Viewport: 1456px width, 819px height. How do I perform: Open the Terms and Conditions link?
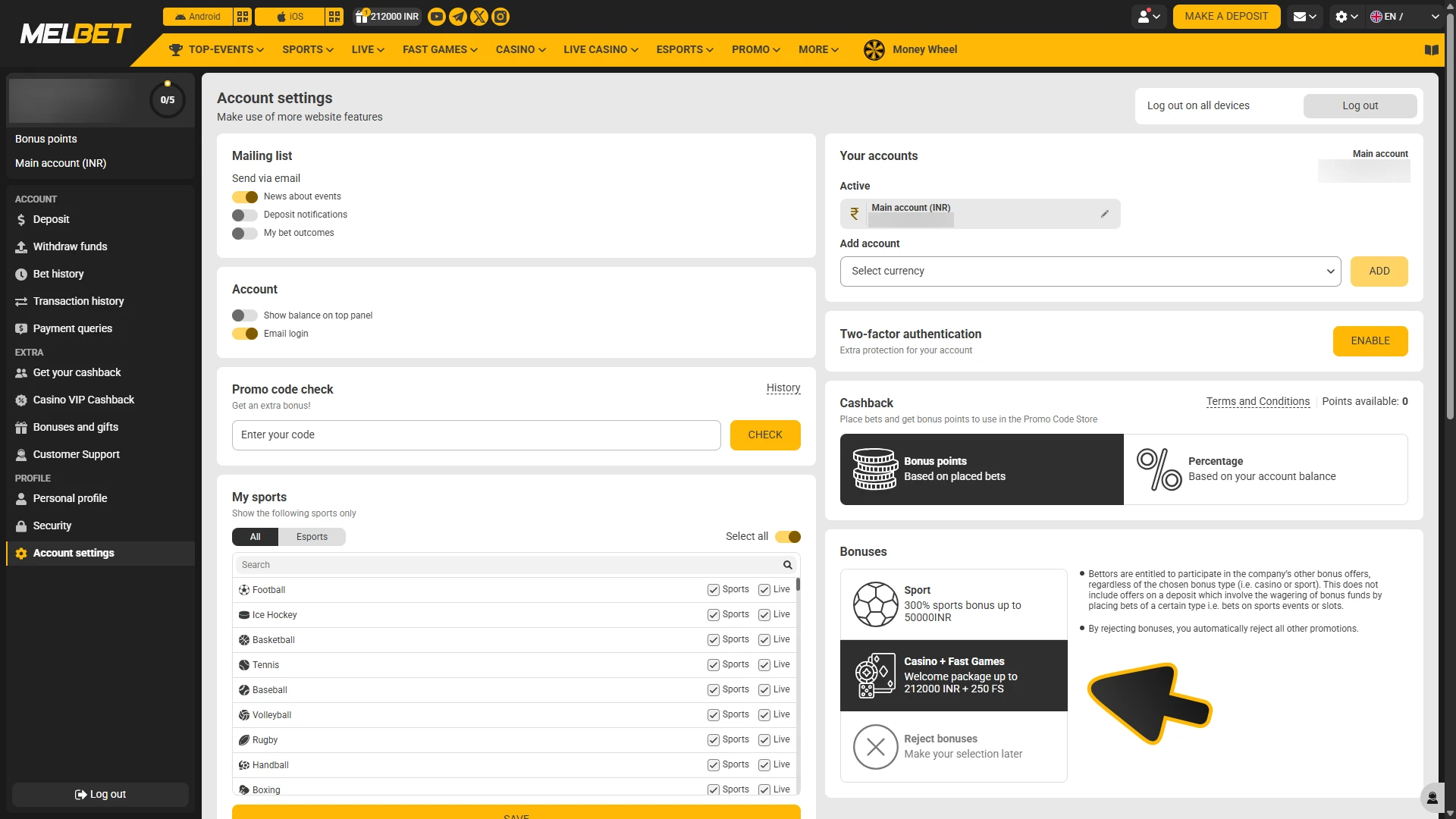[x=1258, y=402]
